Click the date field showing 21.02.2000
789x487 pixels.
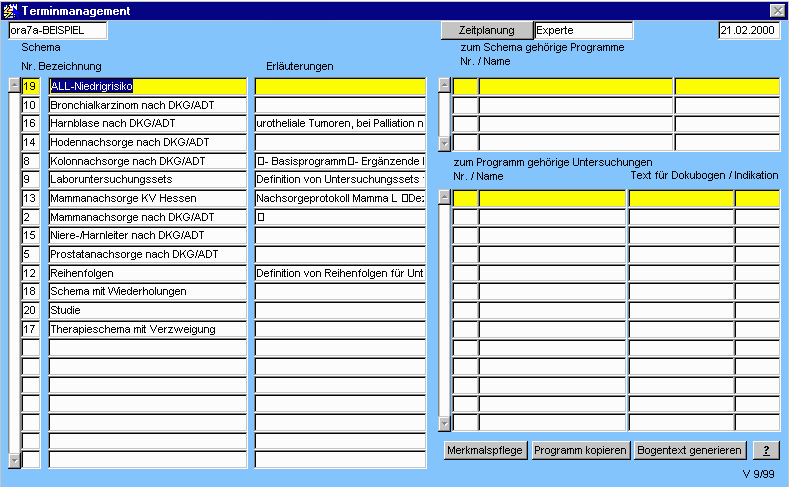[x=749, y=31]
